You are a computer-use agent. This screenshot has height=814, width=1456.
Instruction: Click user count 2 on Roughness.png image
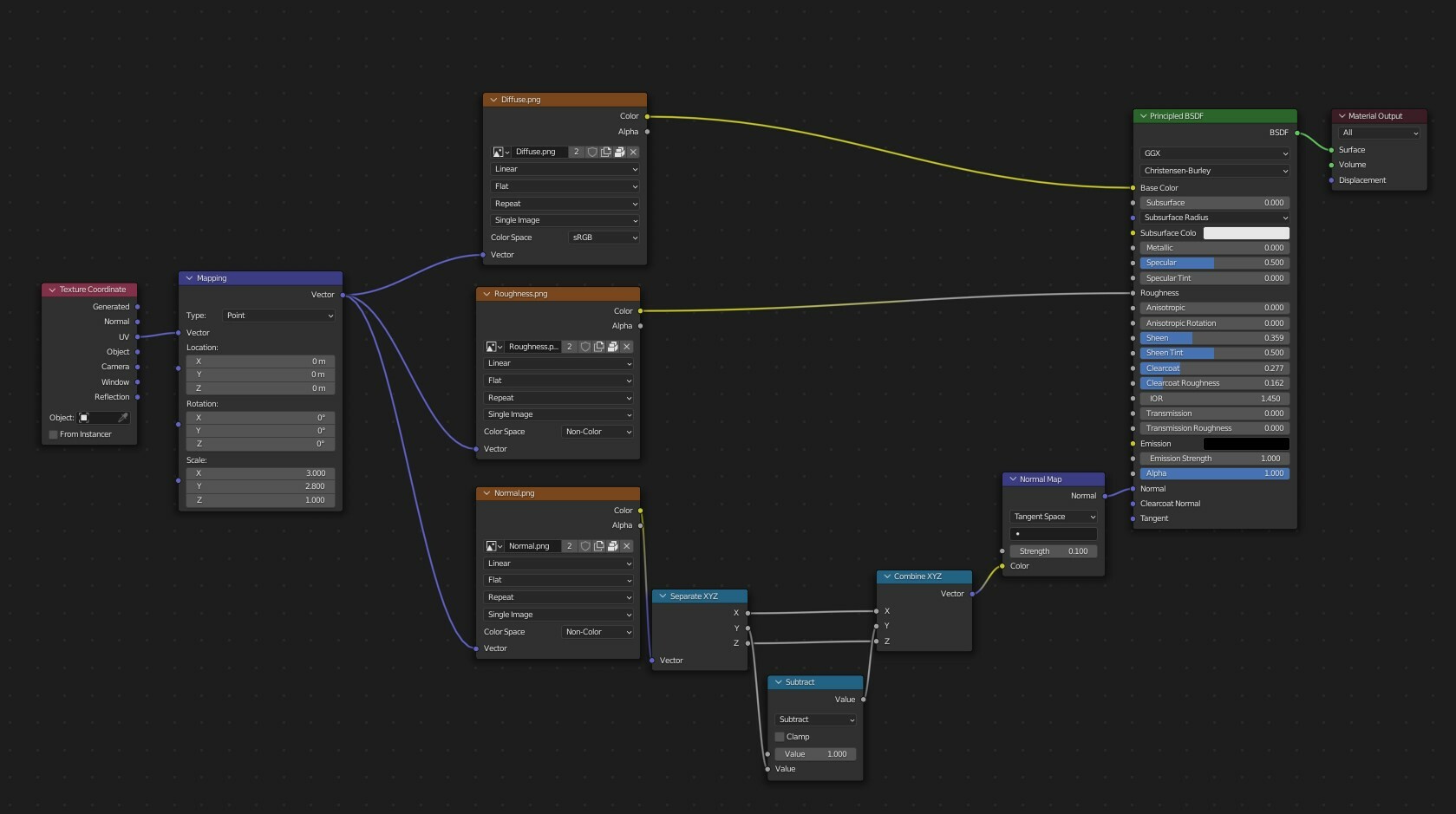pos(570,347)
